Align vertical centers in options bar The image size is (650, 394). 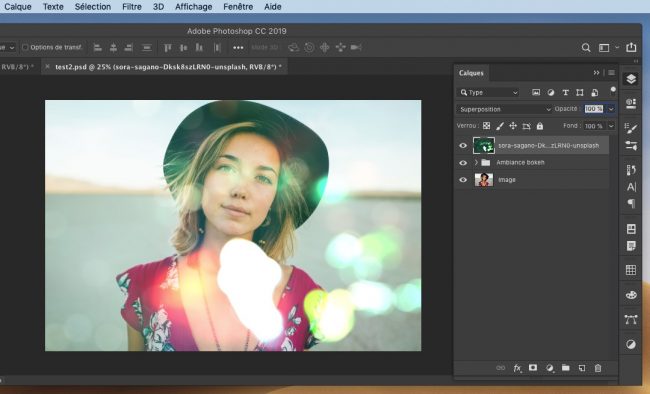point(183,48)
